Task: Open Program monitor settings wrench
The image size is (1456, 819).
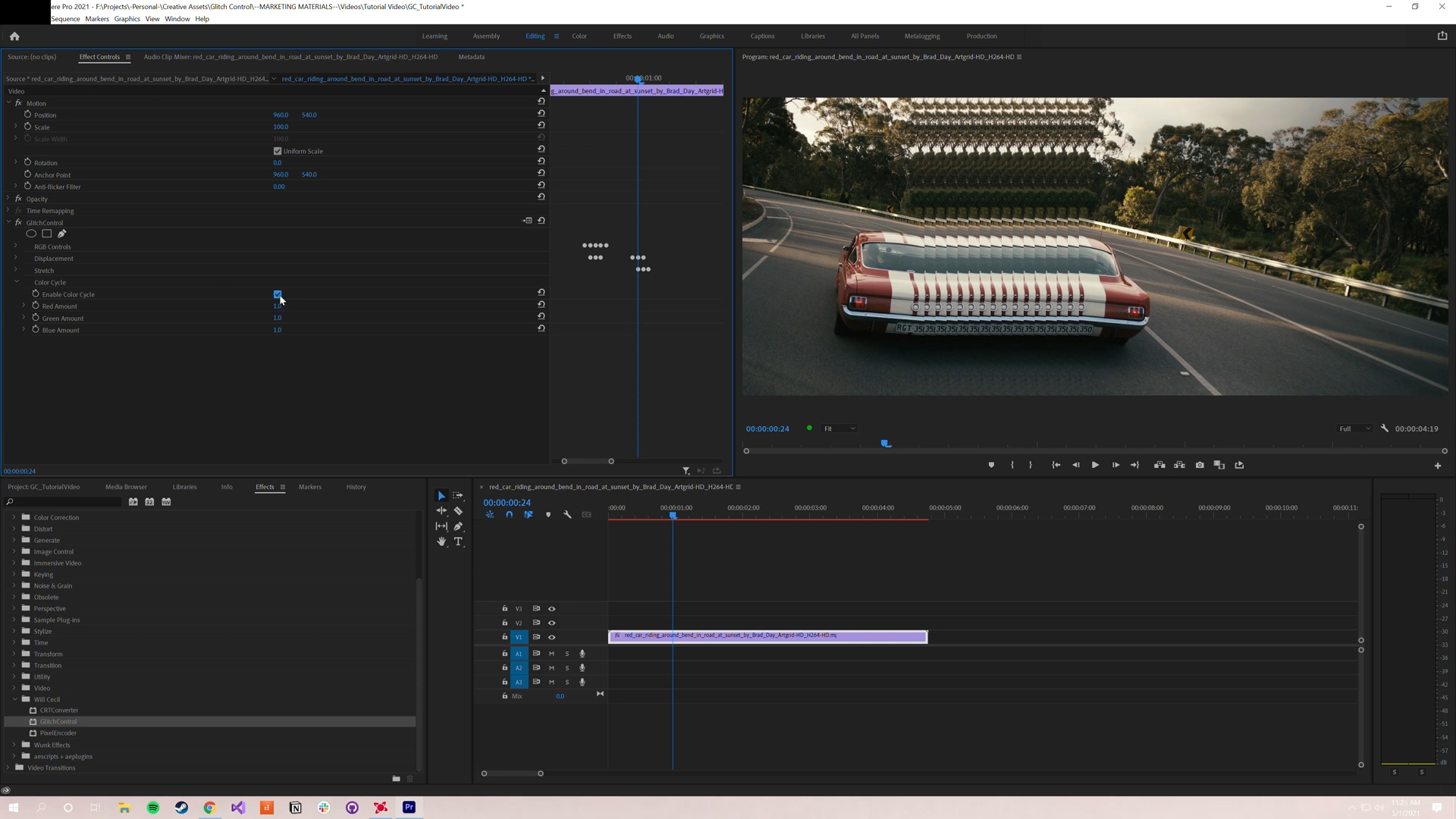Action: (x=1385, y=428)
